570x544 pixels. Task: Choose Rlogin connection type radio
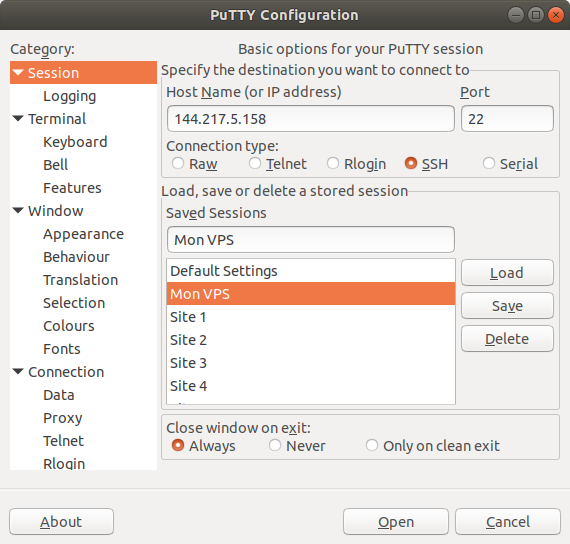(x=333, y=163)
